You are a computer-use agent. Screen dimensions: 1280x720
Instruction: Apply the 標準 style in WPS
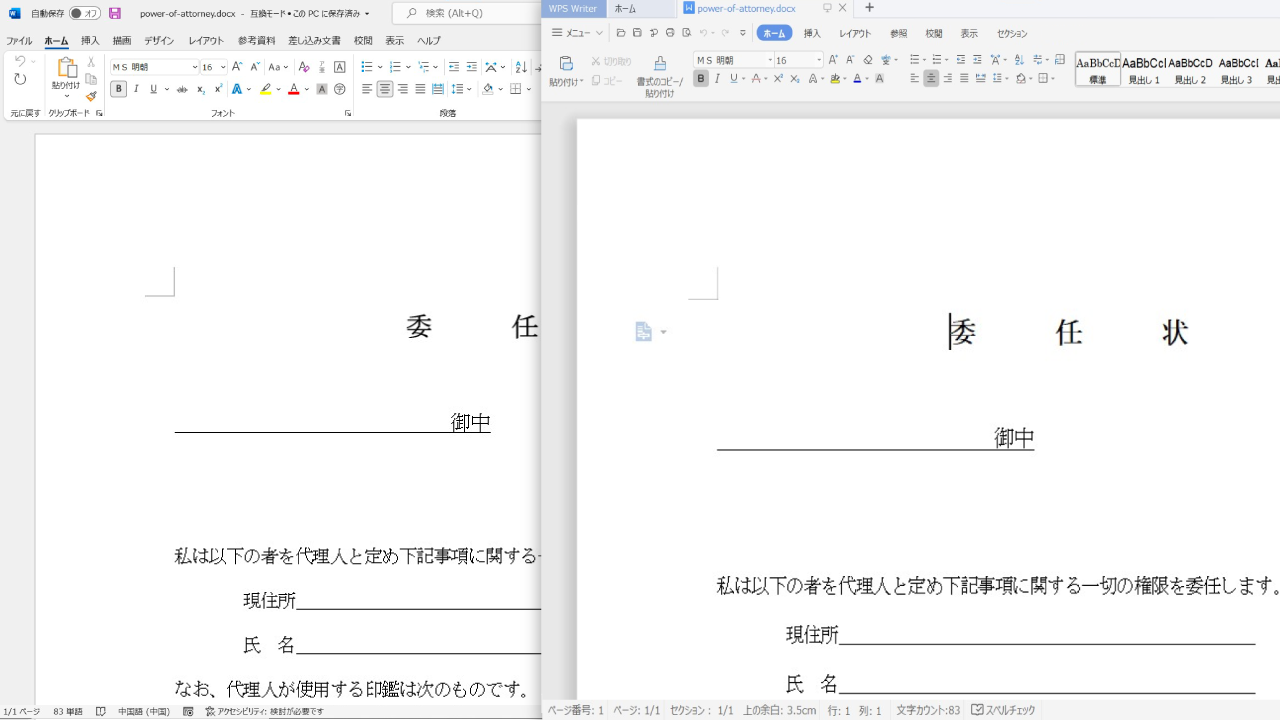(1098, 70)
